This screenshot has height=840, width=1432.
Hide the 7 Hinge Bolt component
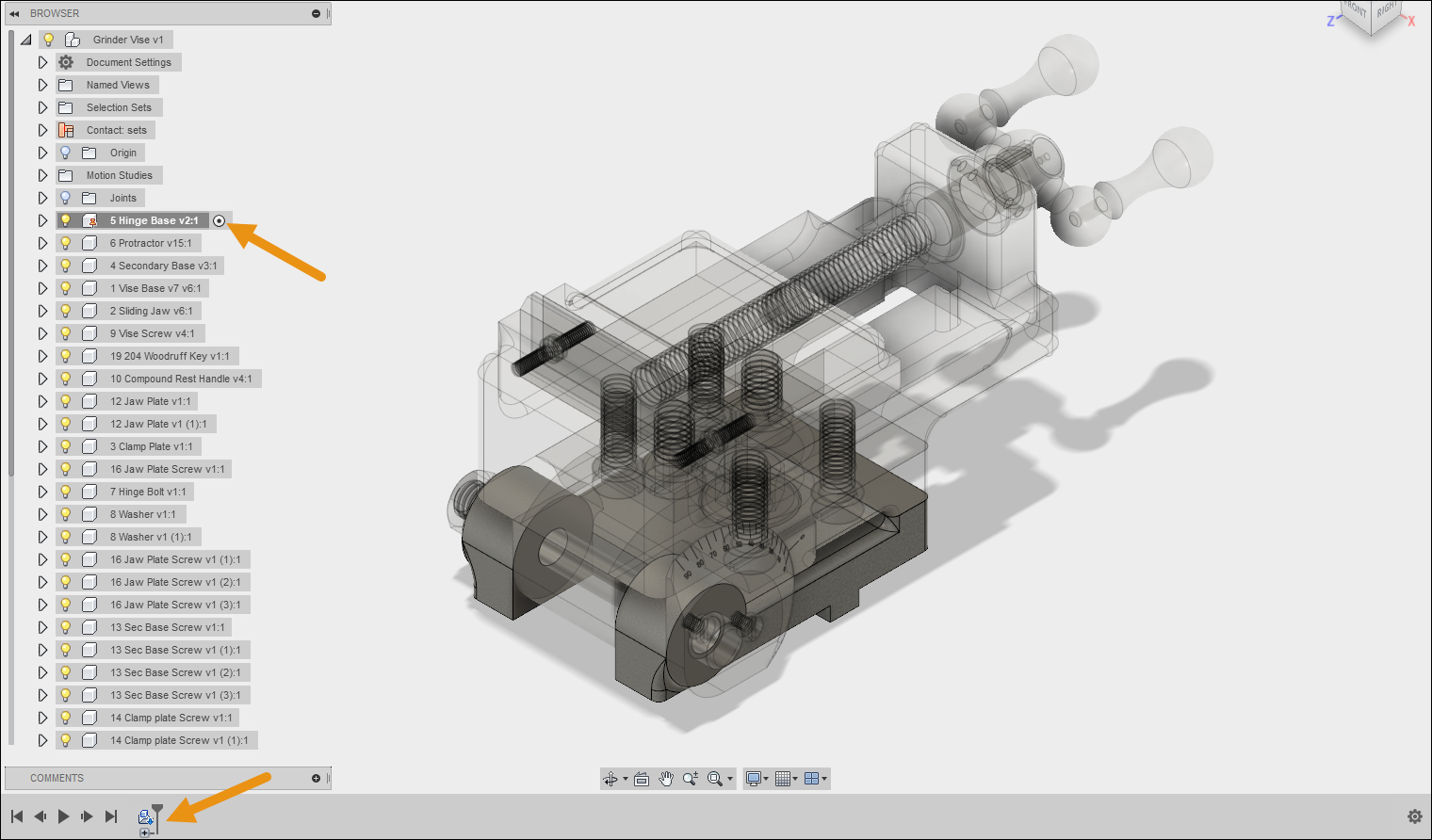(x=65, y=492)
